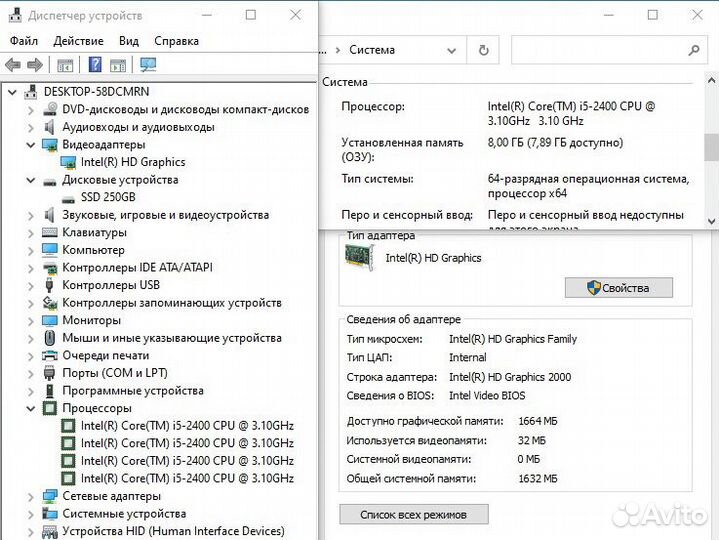Image resolution: width=719 pixels, height=540 pixels.
Task: Expand the Программные устройства category
Action: click(x=31, y=391)
